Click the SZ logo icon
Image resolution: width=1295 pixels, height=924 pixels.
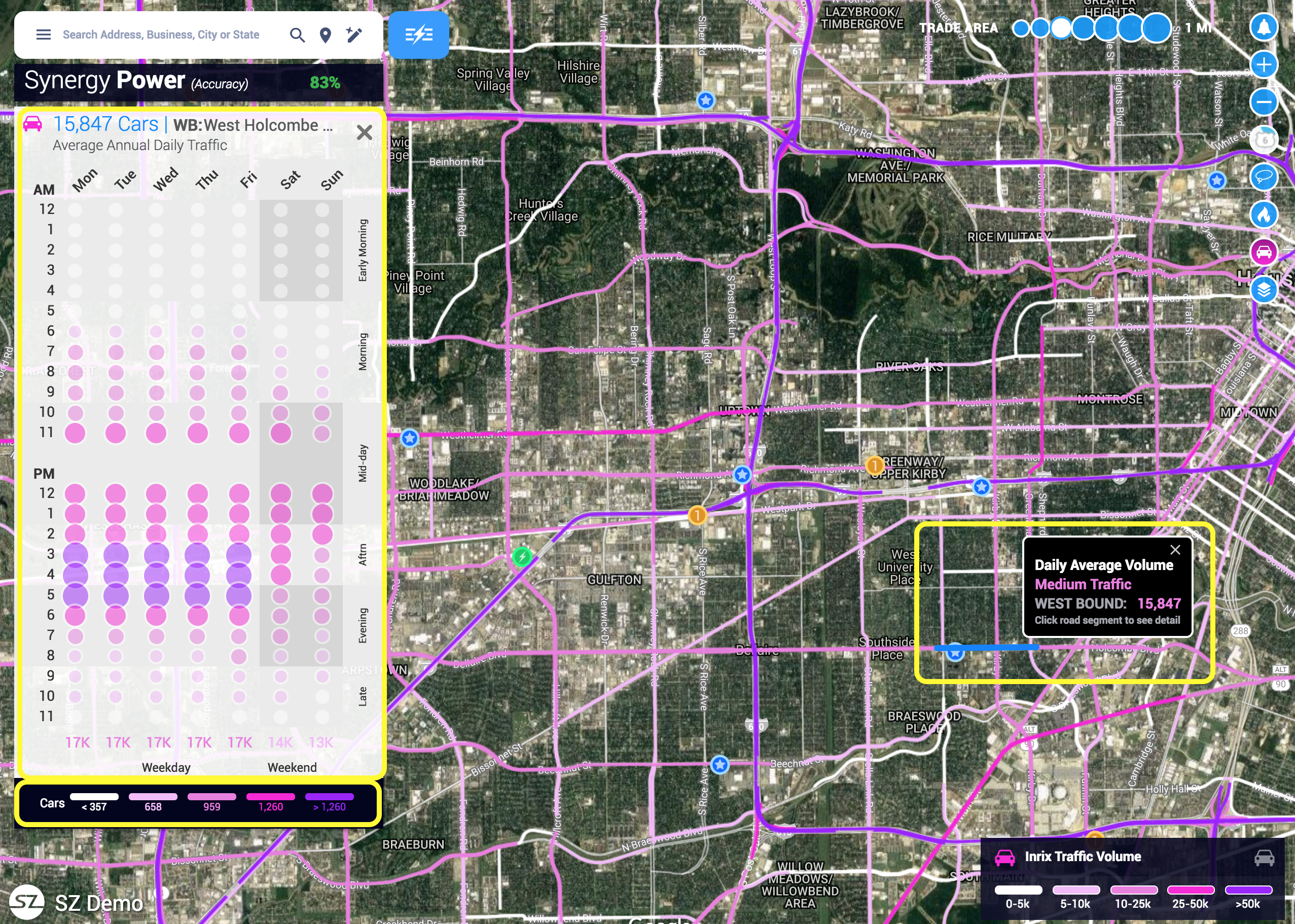(26, 902)
